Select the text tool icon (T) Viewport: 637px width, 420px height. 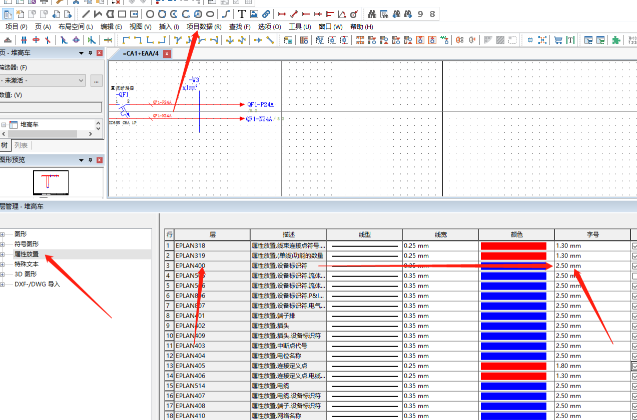[x=242, y=14]
